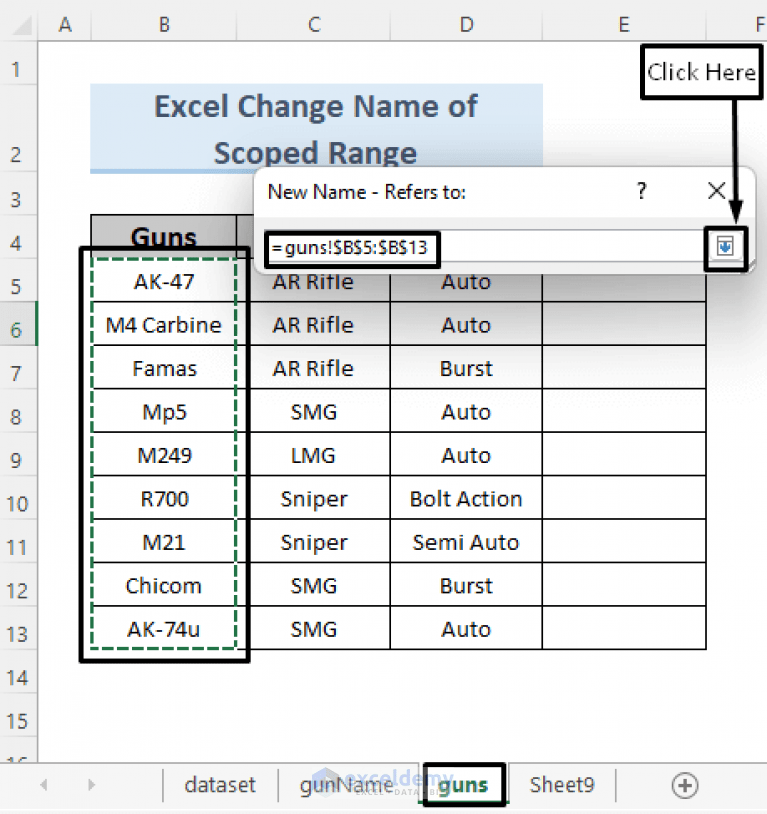767x814 pixels.
Task: Click the collapse dialog range selector icon
Action: [x=725, y=248]
